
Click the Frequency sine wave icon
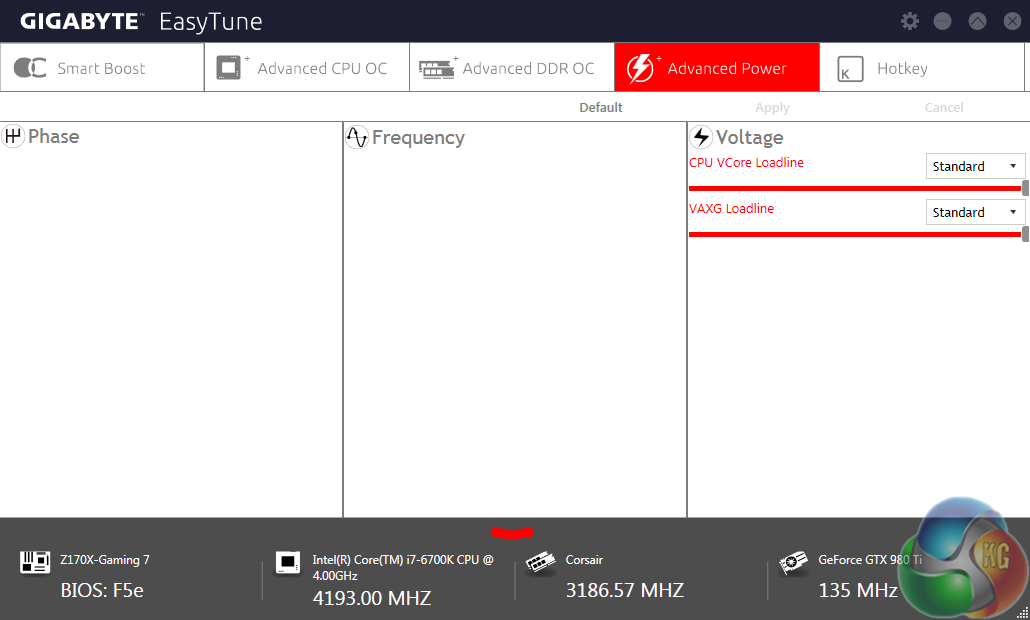coord(357,137)
